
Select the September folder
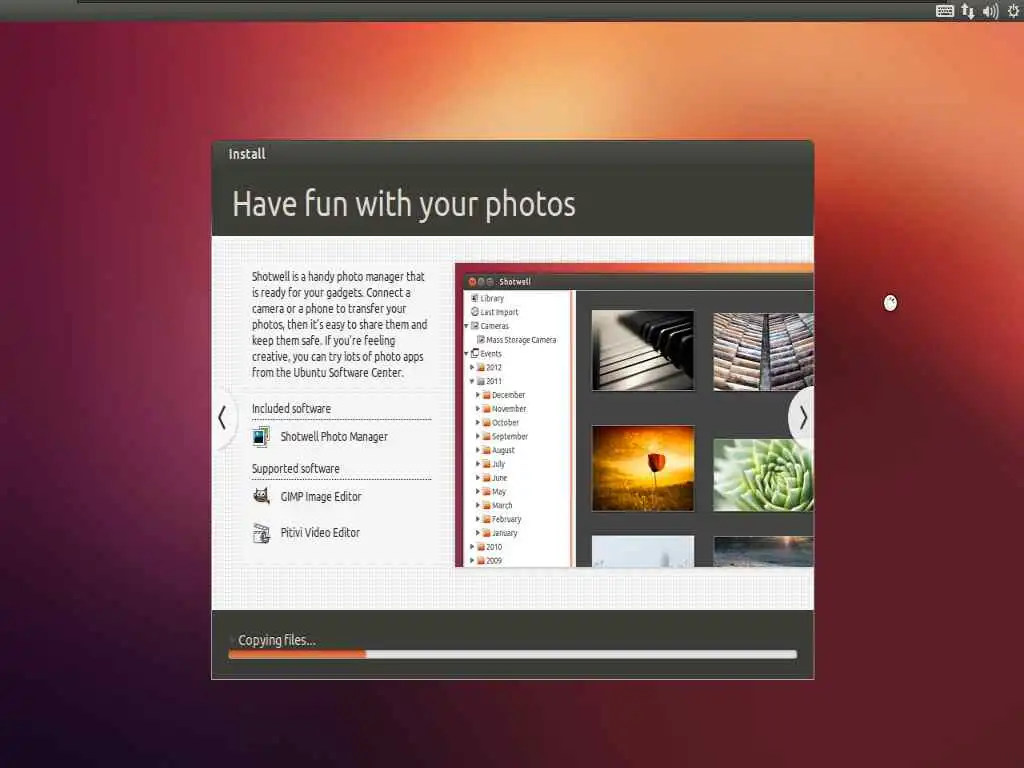pos(505,436)
